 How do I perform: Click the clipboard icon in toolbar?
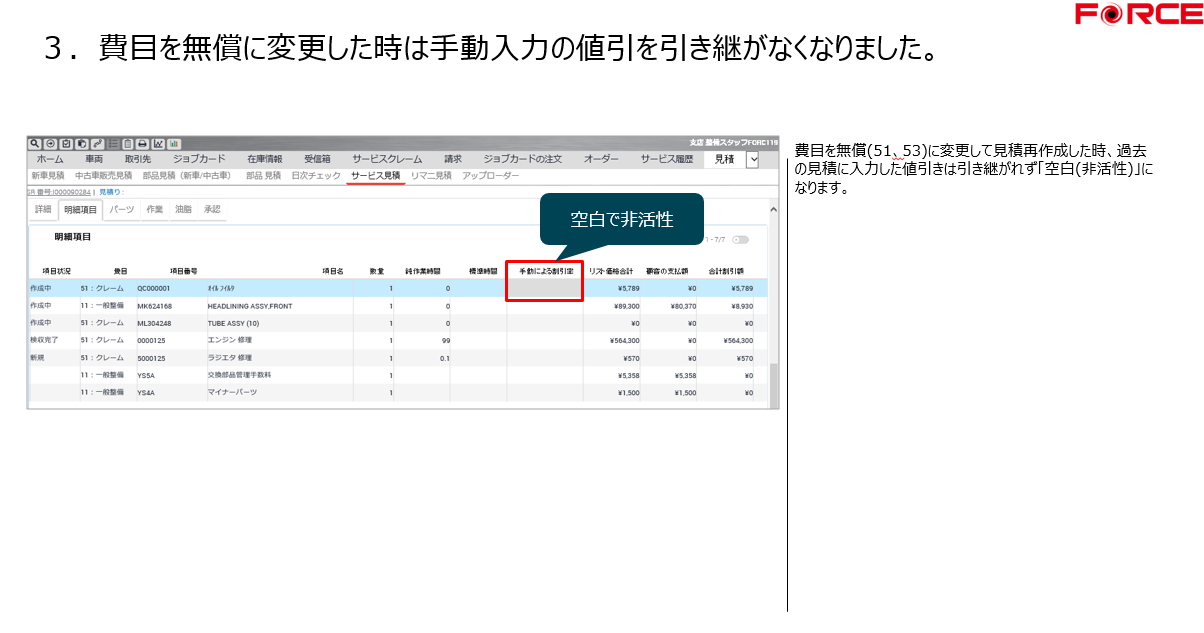(128, 144)
